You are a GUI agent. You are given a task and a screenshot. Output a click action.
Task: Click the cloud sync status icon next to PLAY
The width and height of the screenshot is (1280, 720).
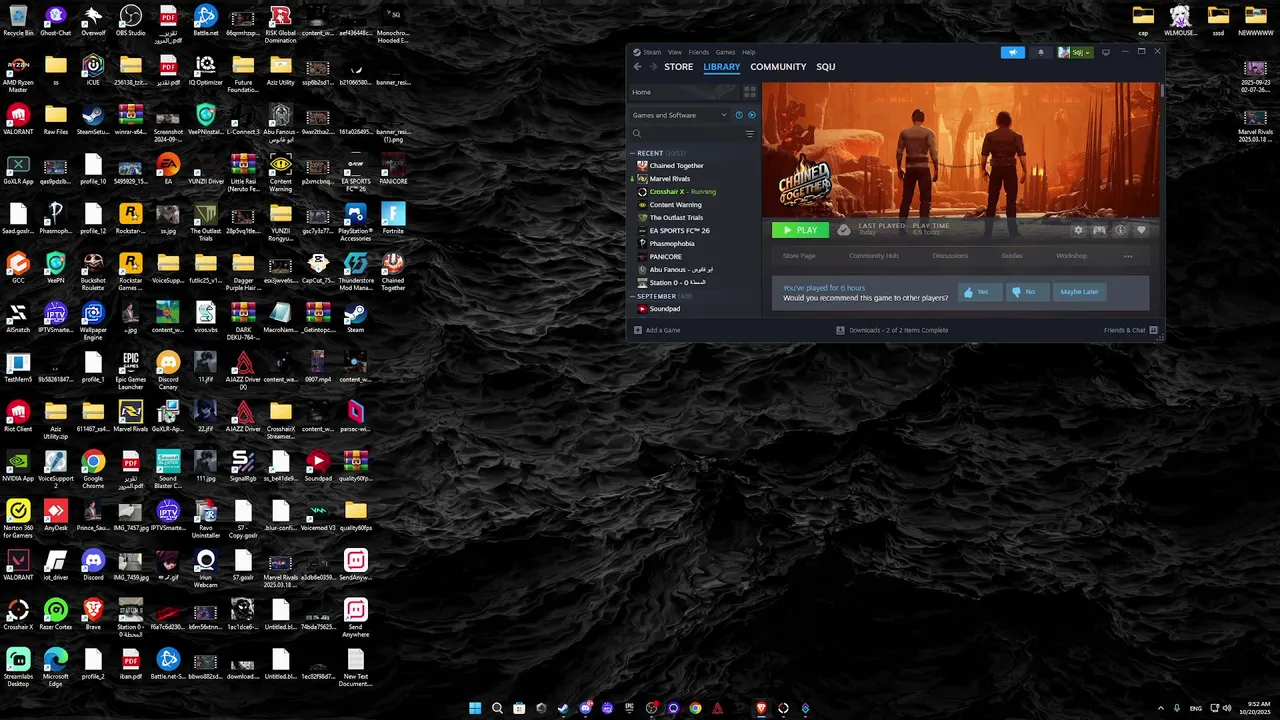pos(844,230)
